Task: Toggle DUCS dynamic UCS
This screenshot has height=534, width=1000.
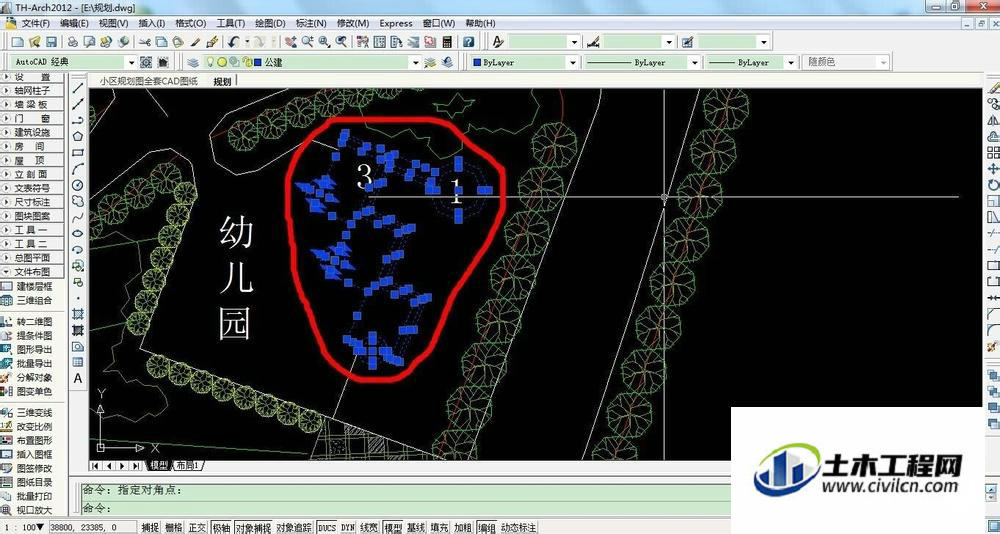Action: 327,528
